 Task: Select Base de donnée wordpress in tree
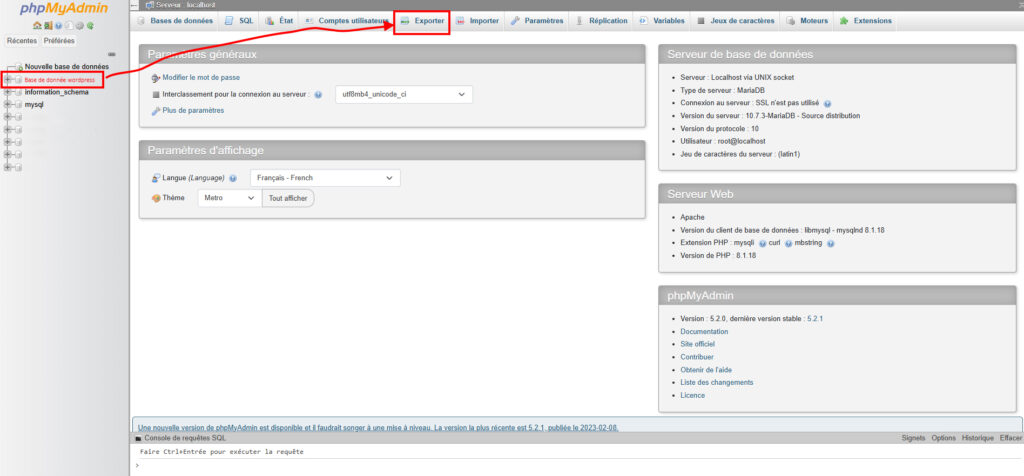coord(59,80)
